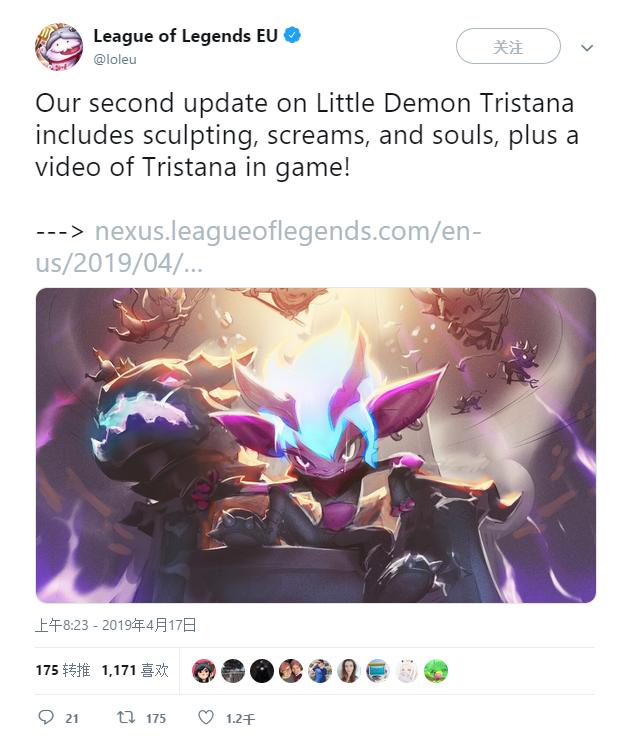Screen dimensions: 630x746
Task: Open the @loleu handle
Action: click(115, 59)
